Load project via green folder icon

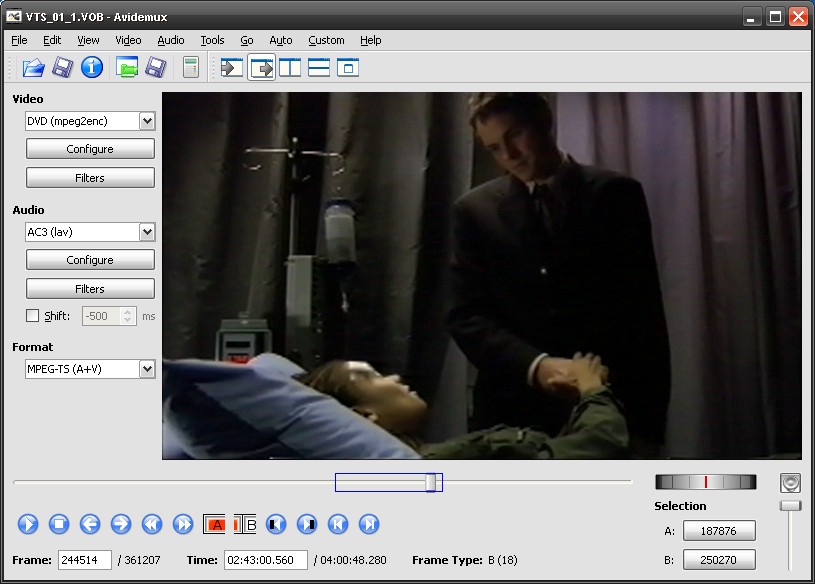pos(127,68)
